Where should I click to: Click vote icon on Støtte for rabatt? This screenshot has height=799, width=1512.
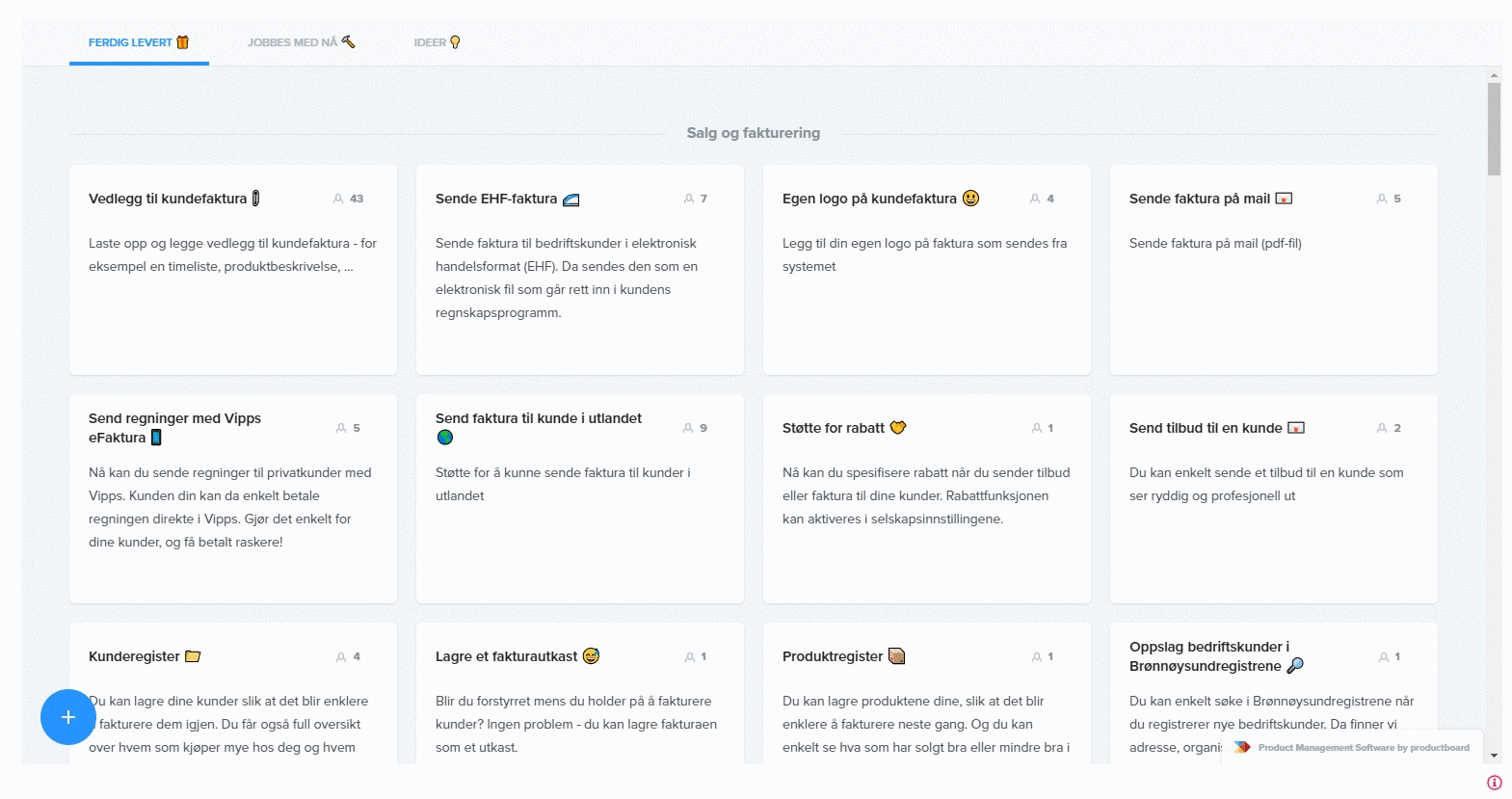(x=1037, y=428)
